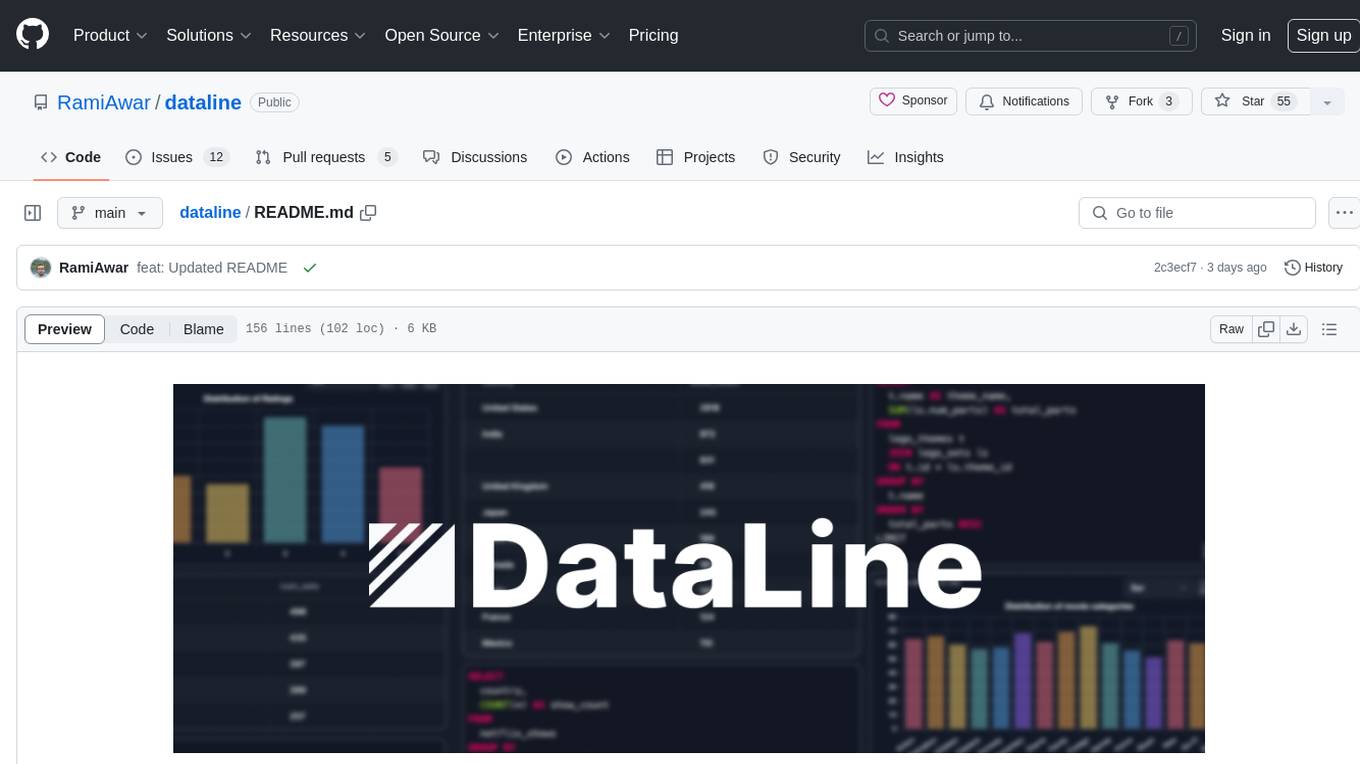Switch to Blame view
The width and height of the screenshot is (1360, 764).
tap(203, 329)
